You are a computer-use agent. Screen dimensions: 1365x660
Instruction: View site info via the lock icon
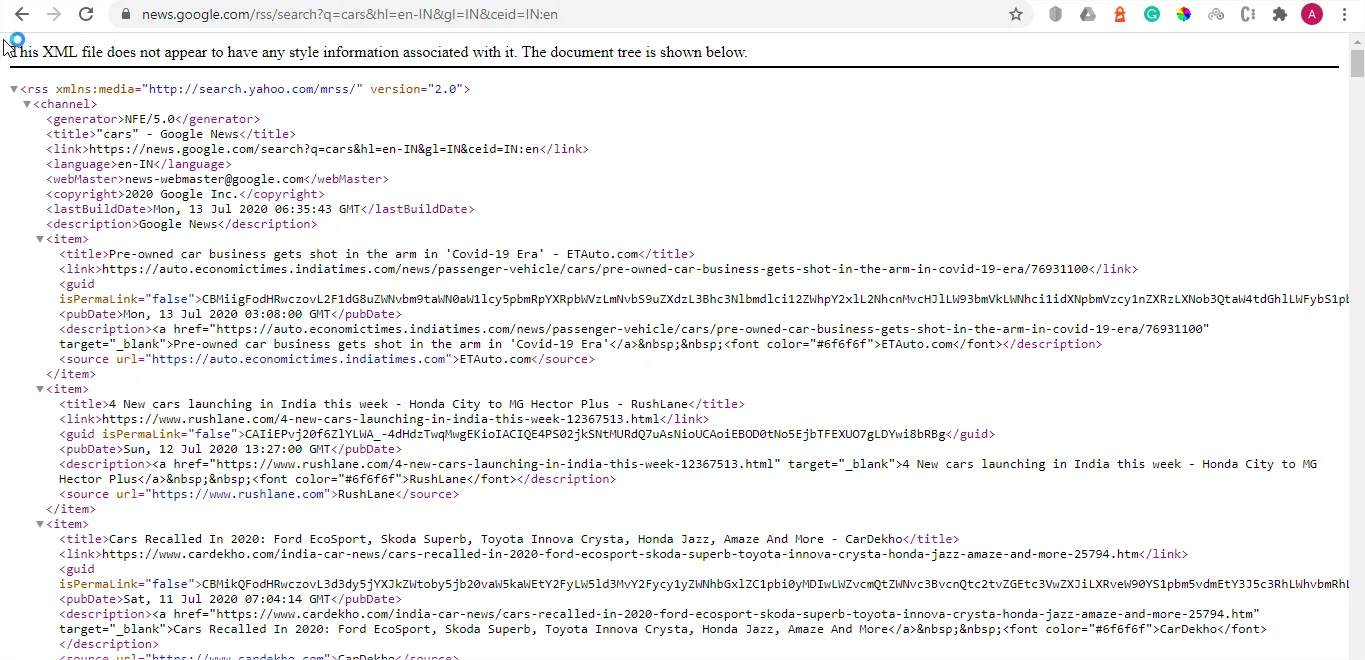[x=125, y=14]
